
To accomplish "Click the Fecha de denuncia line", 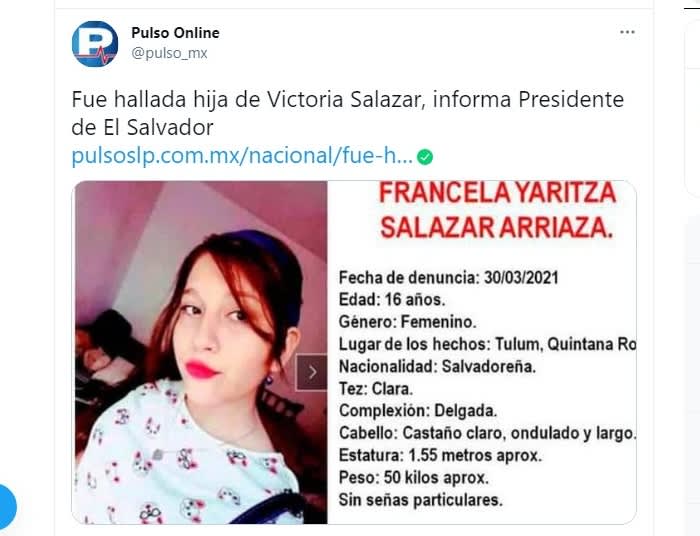I will tap(449, 278).
